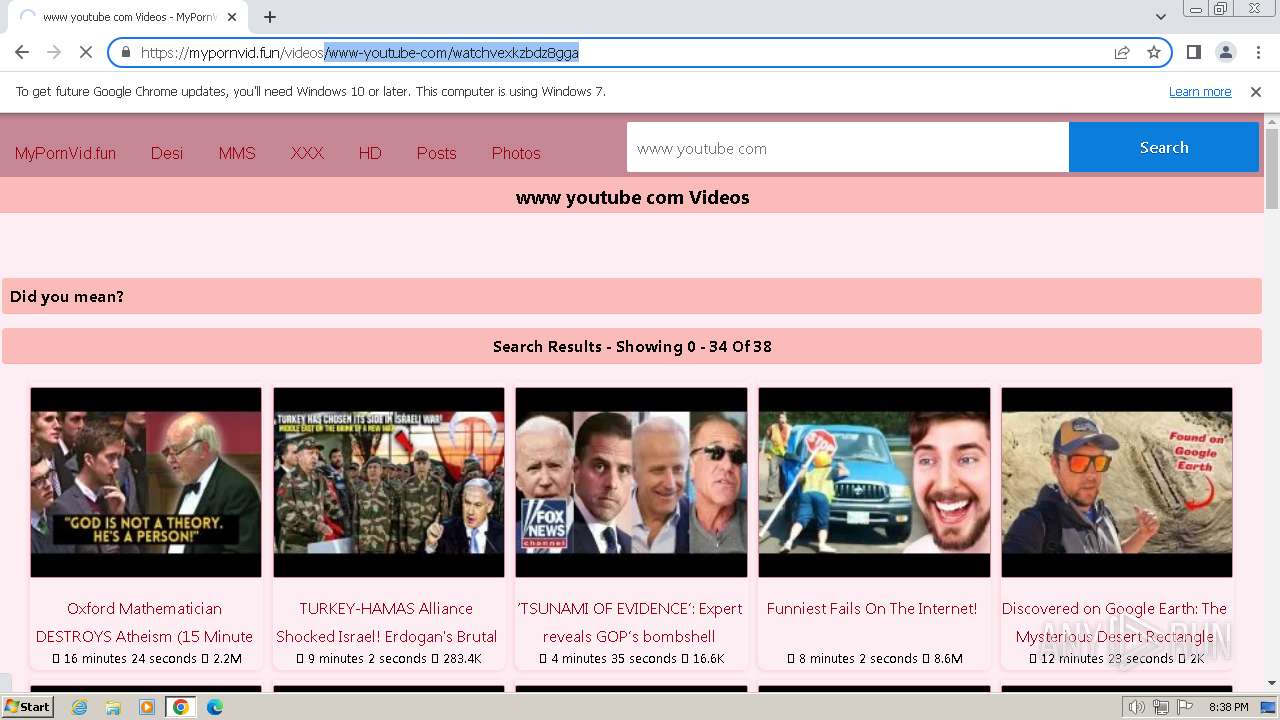The width and height of the screenshot is (1280, 720).
Task: Open network tray icon
Action: pos(1161,707)
